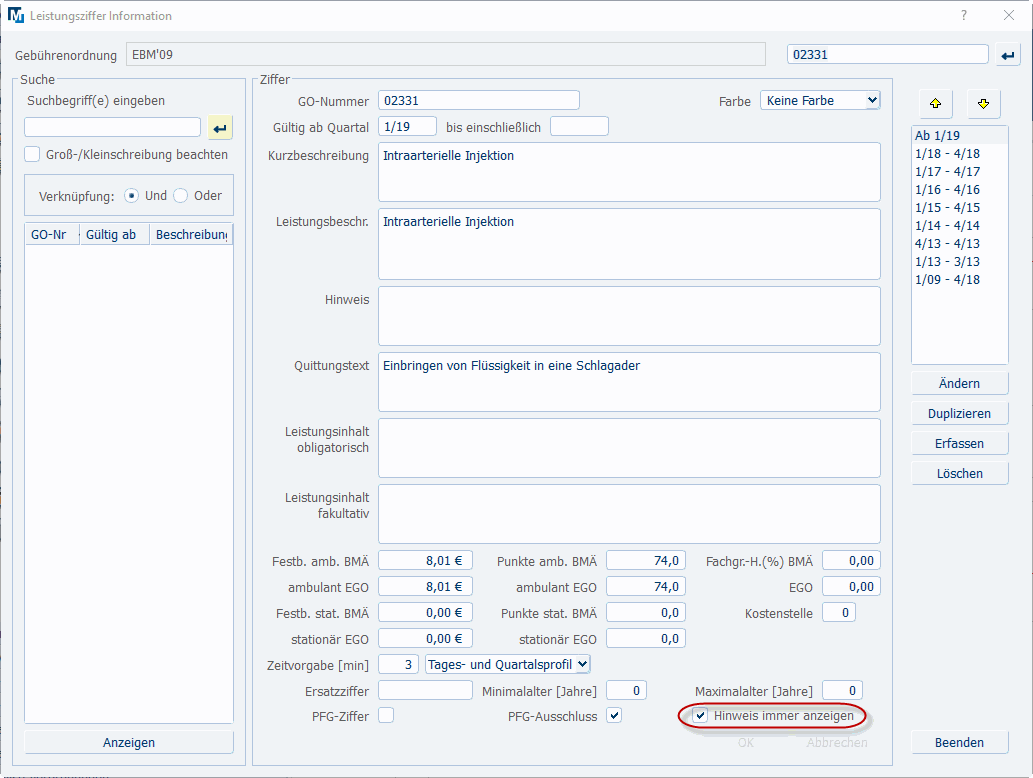Click the yellow down arrow button
1033x778 pixels.
click(x=983, y=103)
